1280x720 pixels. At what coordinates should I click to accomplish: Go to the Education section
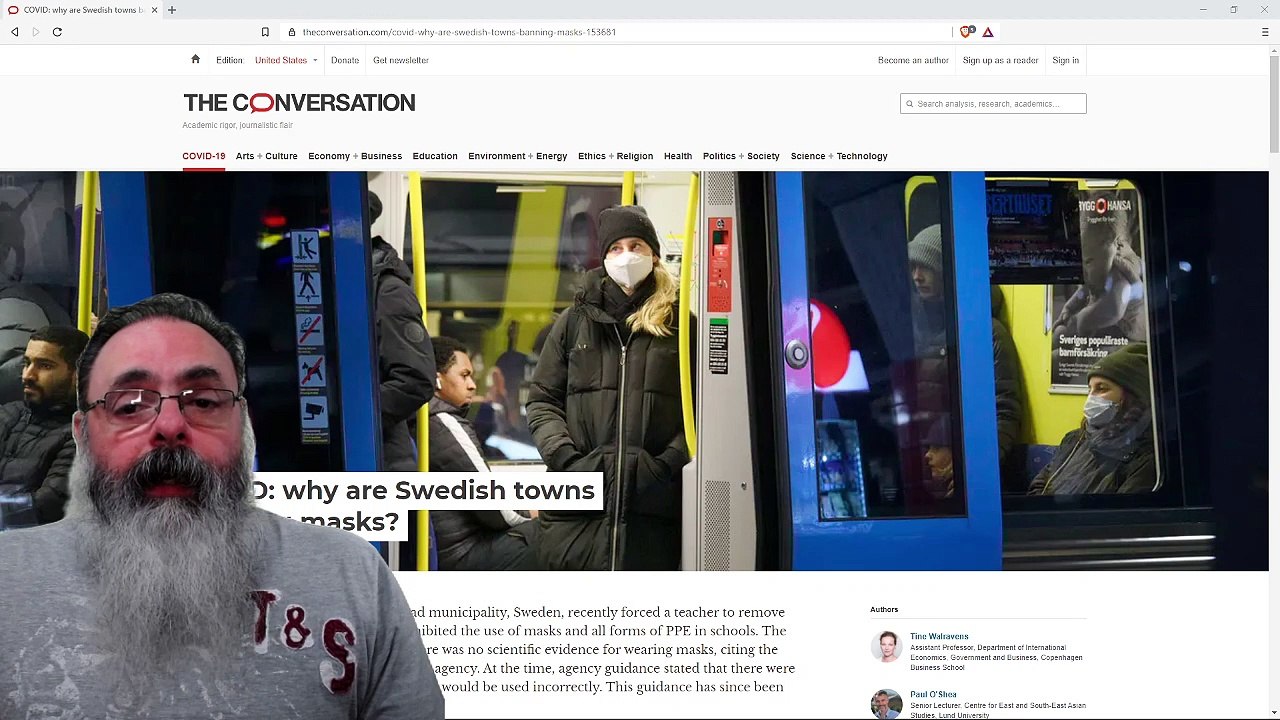pyautogui.click(x=435, y=156)
